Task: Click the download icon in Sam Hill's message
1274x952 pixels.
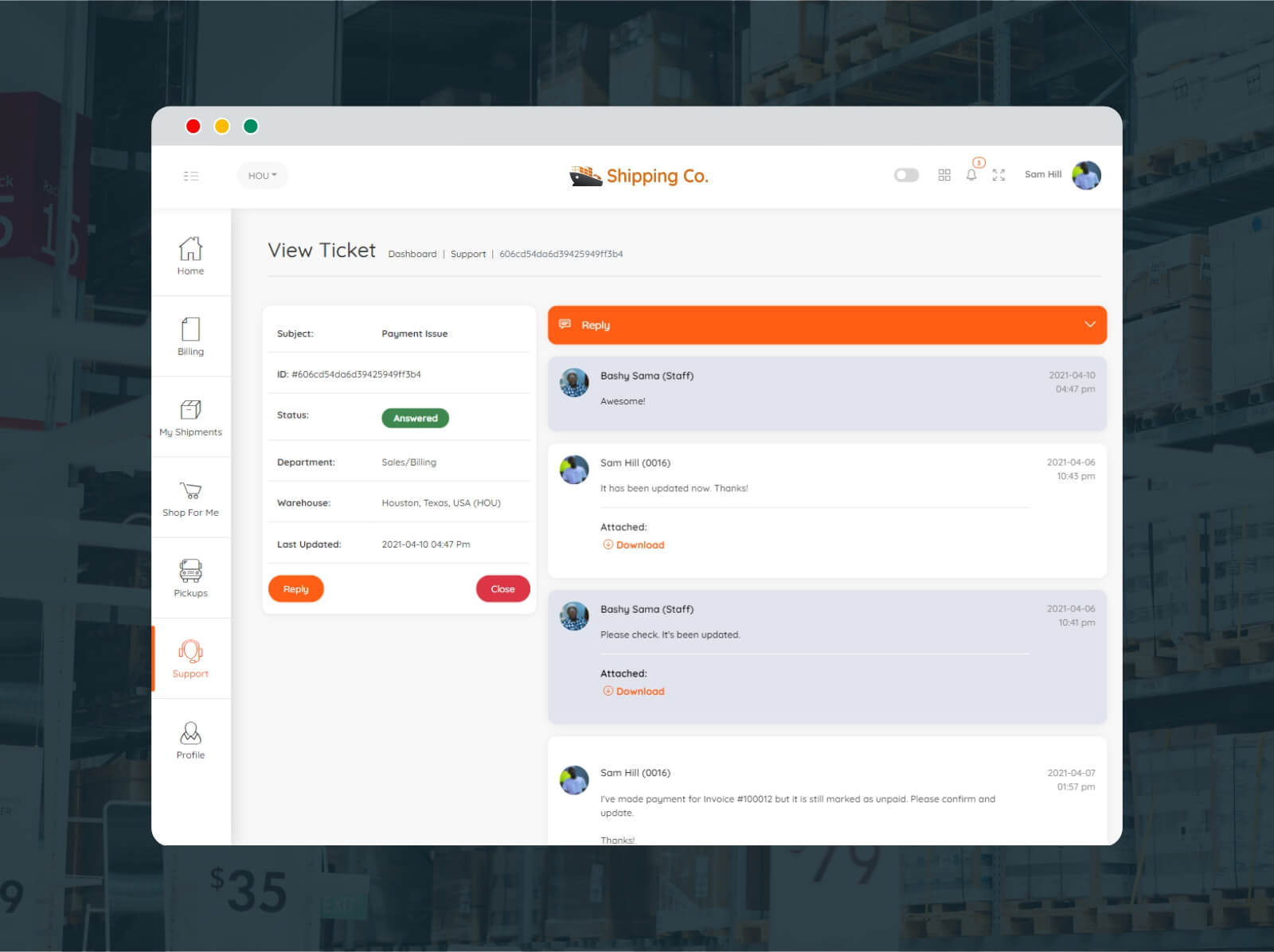Action: (608, 544)
